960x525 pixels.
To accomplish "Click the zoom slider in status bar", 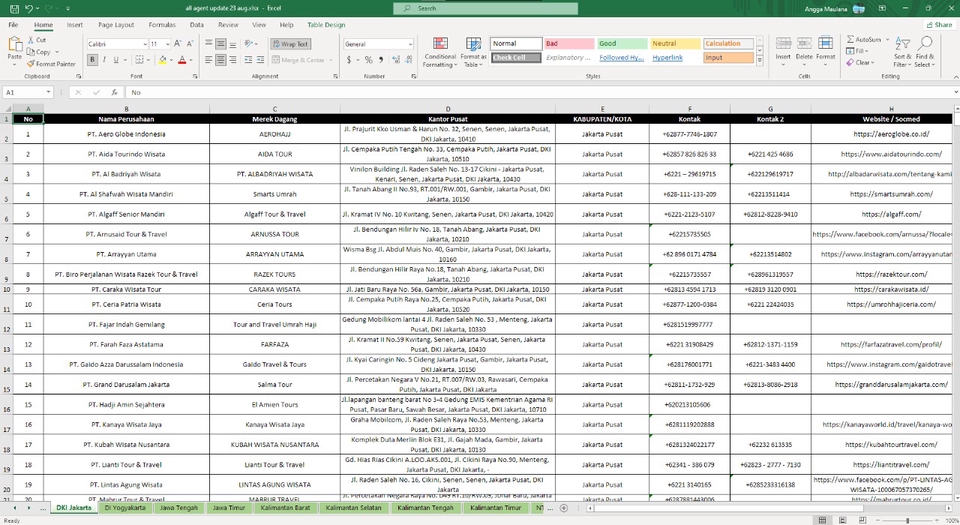I will tap(907, 520).
